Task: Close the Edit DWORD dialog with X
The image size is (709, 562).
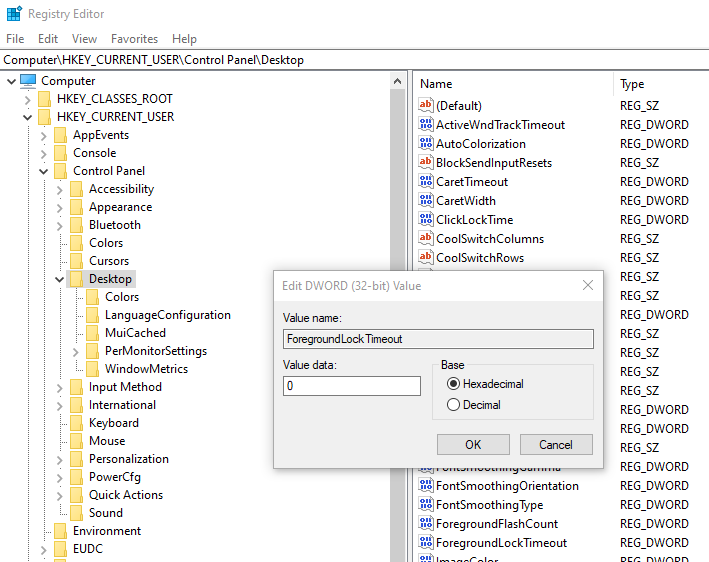Action: tap(588, 285)
